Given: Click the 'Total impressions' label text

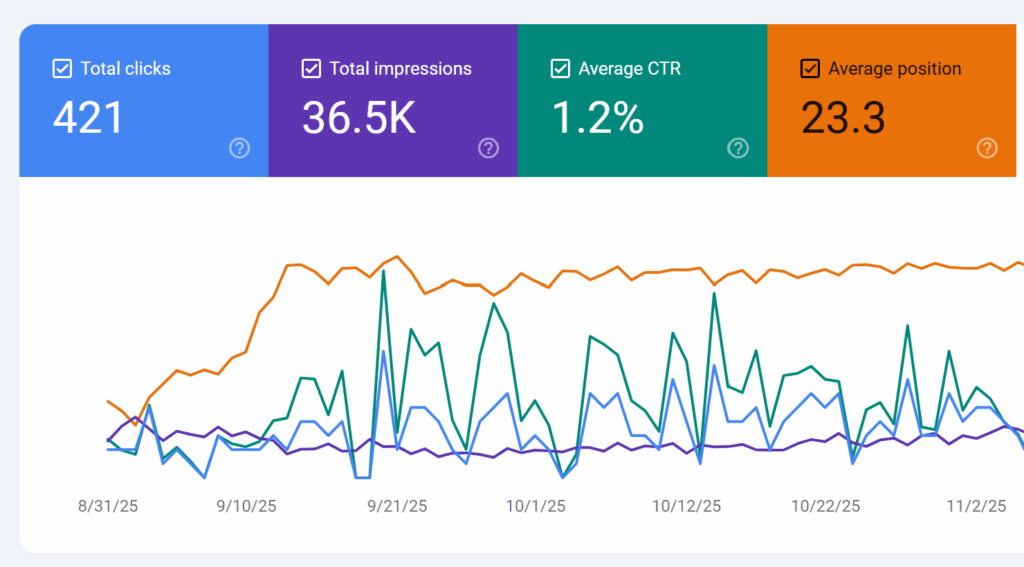Looking at the screenshot, I should coord(400,69).
